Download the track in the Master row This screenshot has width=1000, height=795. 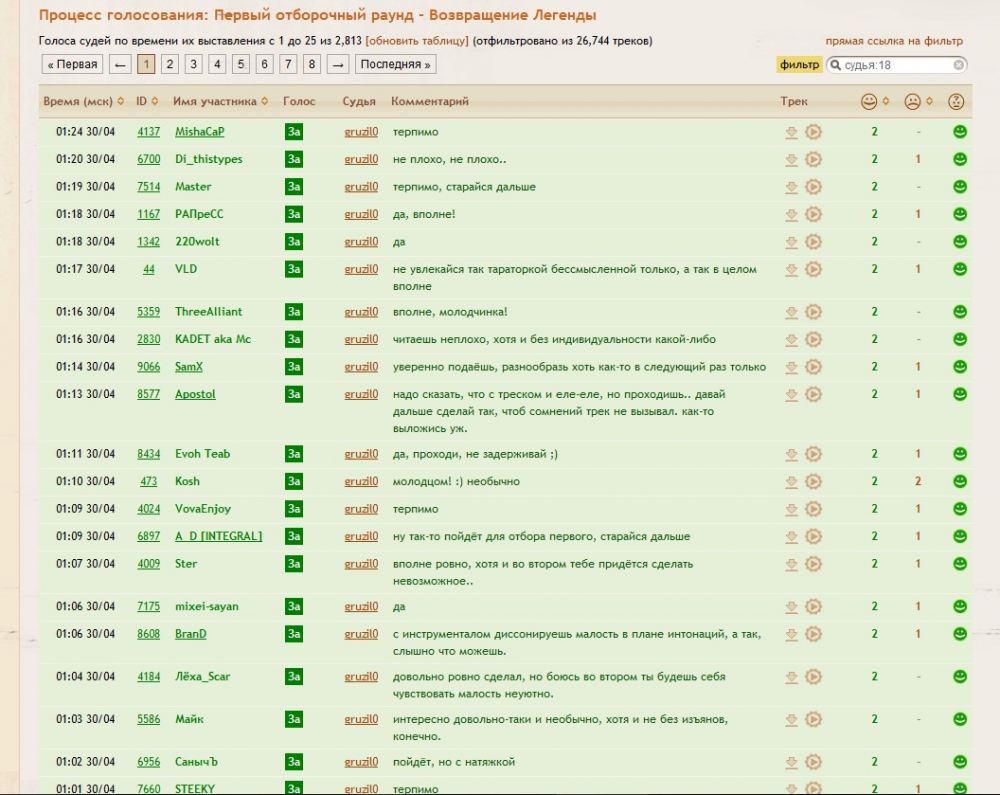(x=791, y=187)
